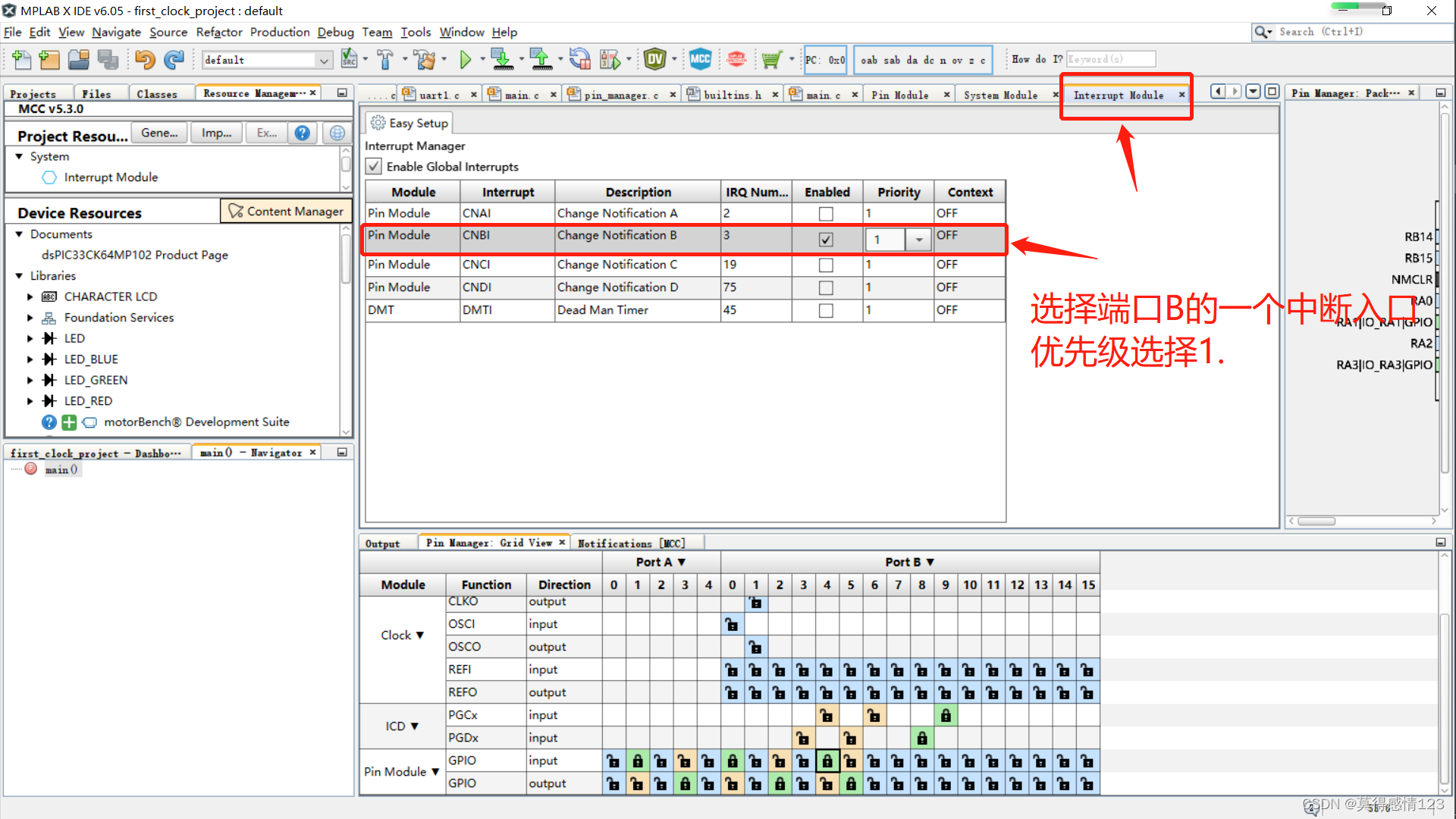Viewport: 1456px width, 819px height.
Task: Click the Hold in Reset icon
Action: (580, 59)
